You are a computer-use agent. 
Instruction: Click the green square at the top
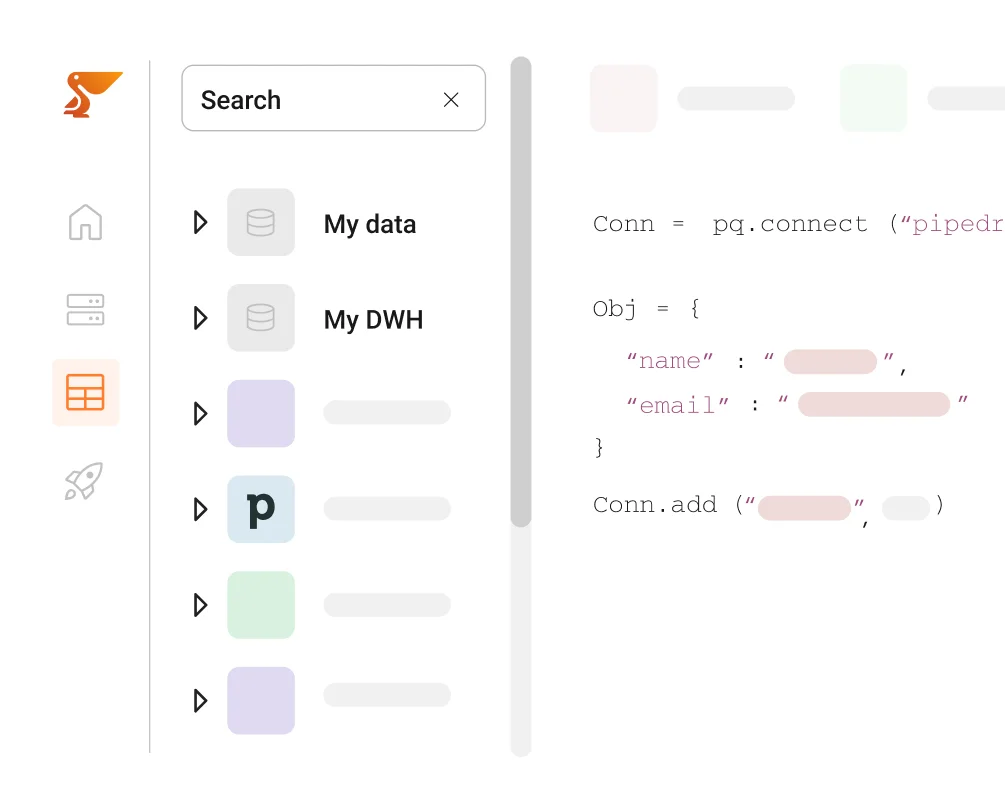(873, 98)
